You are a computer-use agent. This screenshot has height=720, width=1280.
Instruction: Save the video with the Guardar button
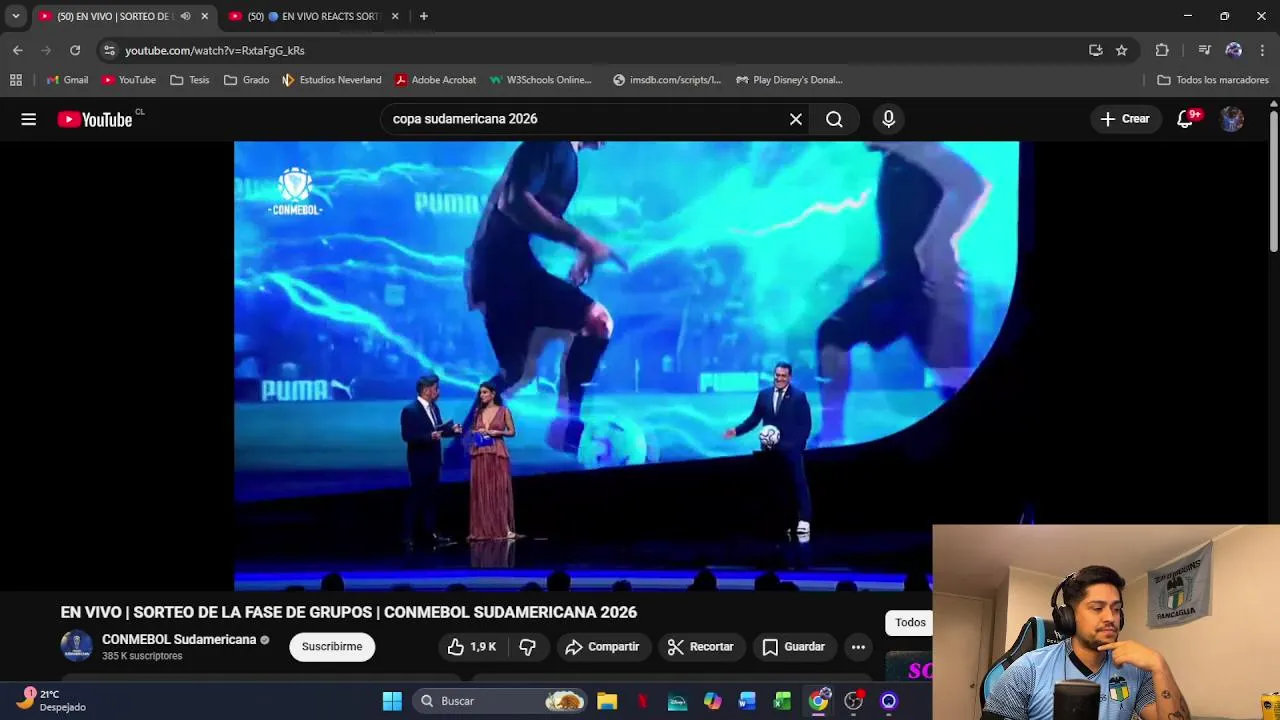794,647
